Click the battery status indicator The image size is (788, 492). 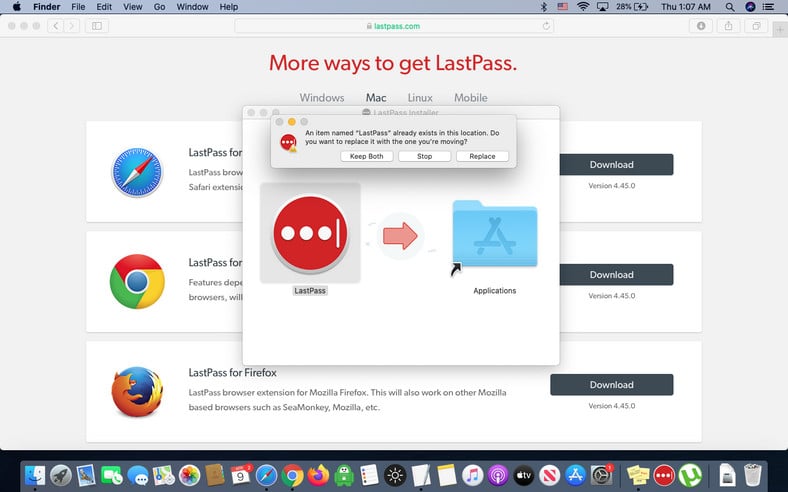[632, 7]
